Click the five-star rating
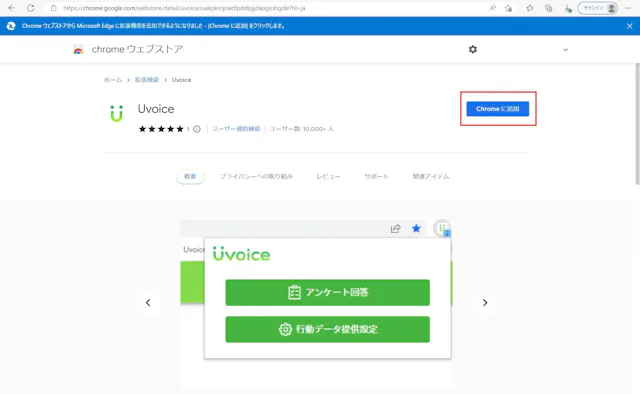The height and width of the screenshot is (394, 640). click(x=161, y=129)
